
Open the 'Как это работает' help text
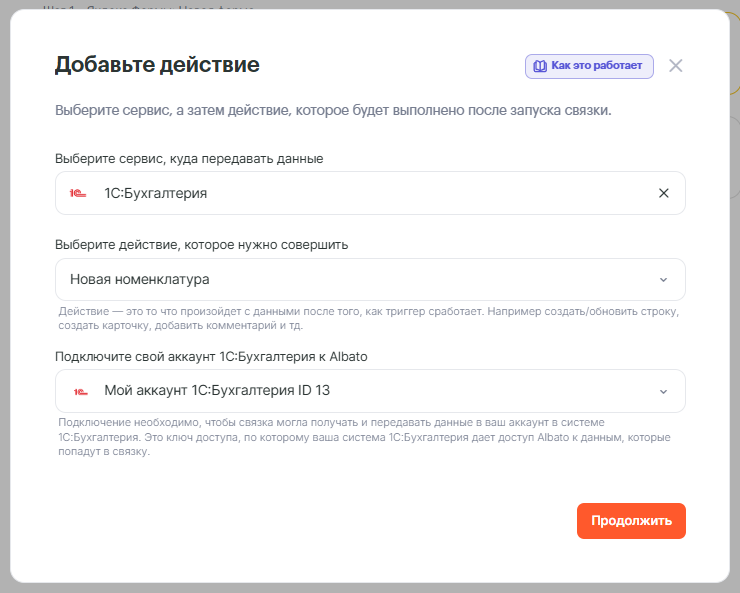pos(598,66)
